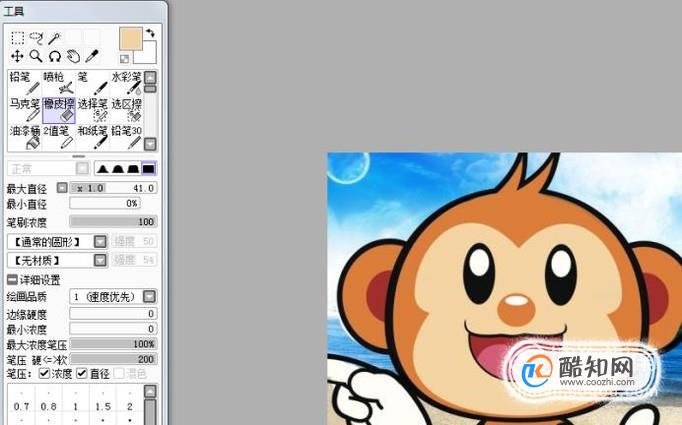This screenshot has width=682, height=425.
Task: Click the monkey image on the canvas
Action: [x=505, y=288]
